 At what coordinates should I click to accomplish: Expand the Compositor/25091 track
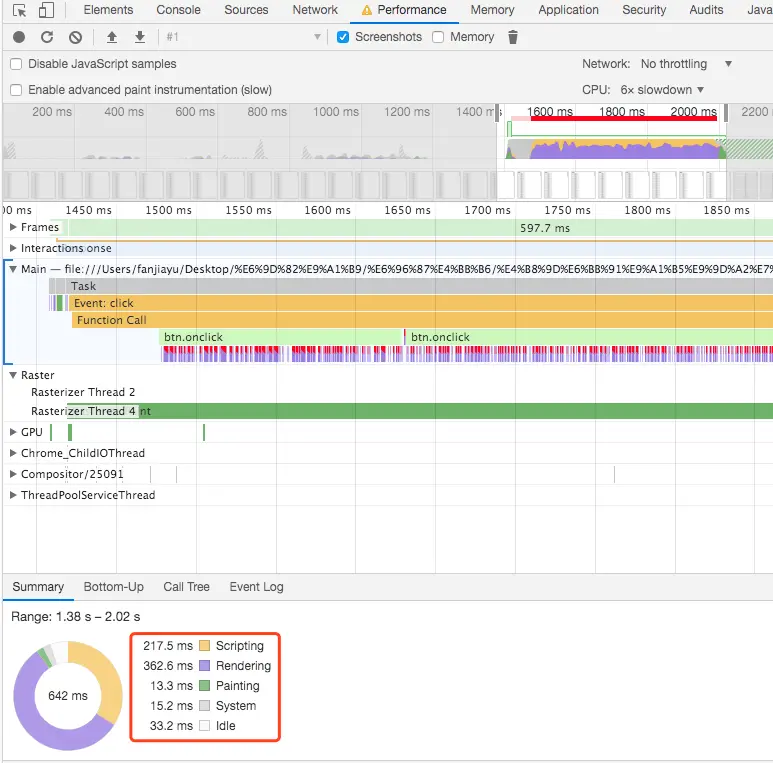click(13, 474)
